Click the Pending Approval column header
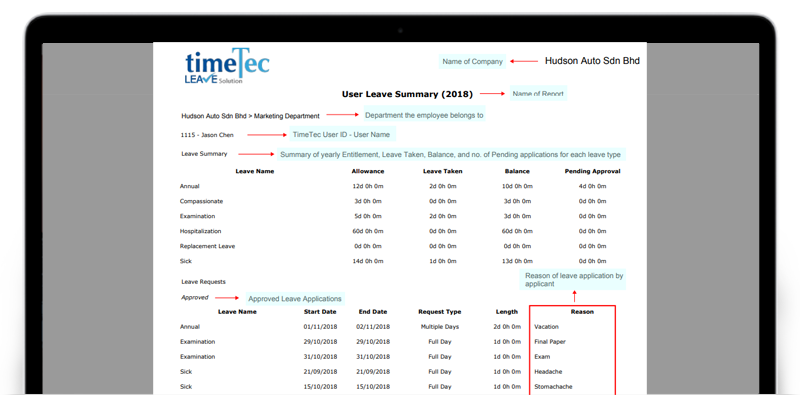The height and width of the screenshot is (395, 800). point(592,171)
